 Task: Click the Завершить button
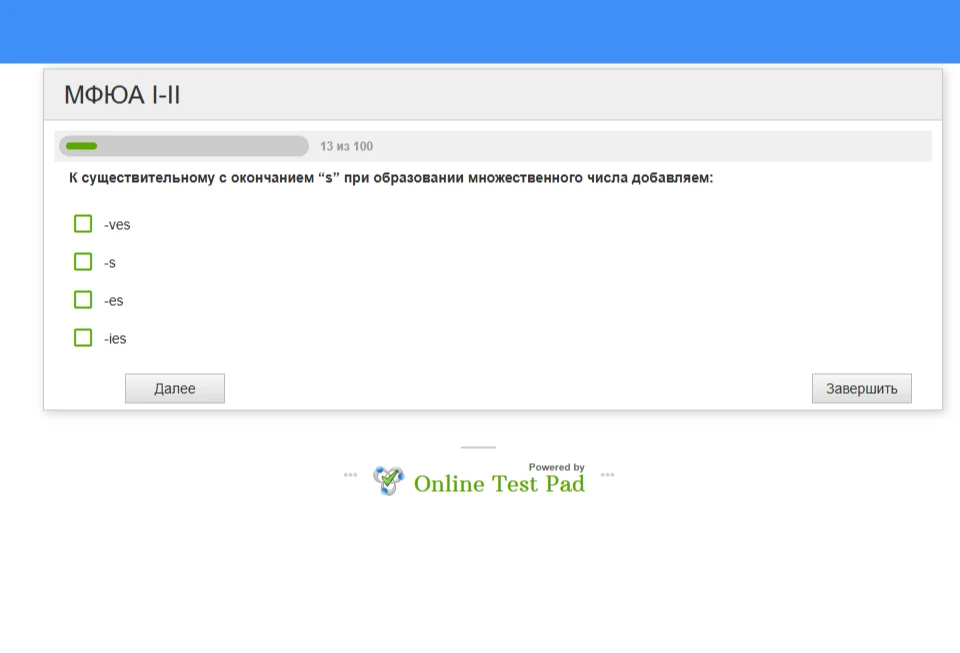click(x=861, y=389)
